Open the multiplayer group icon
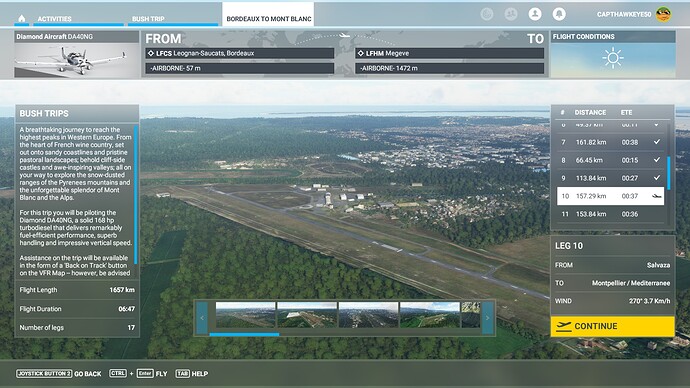The image size is (690, 388). (x=511, y=14)
